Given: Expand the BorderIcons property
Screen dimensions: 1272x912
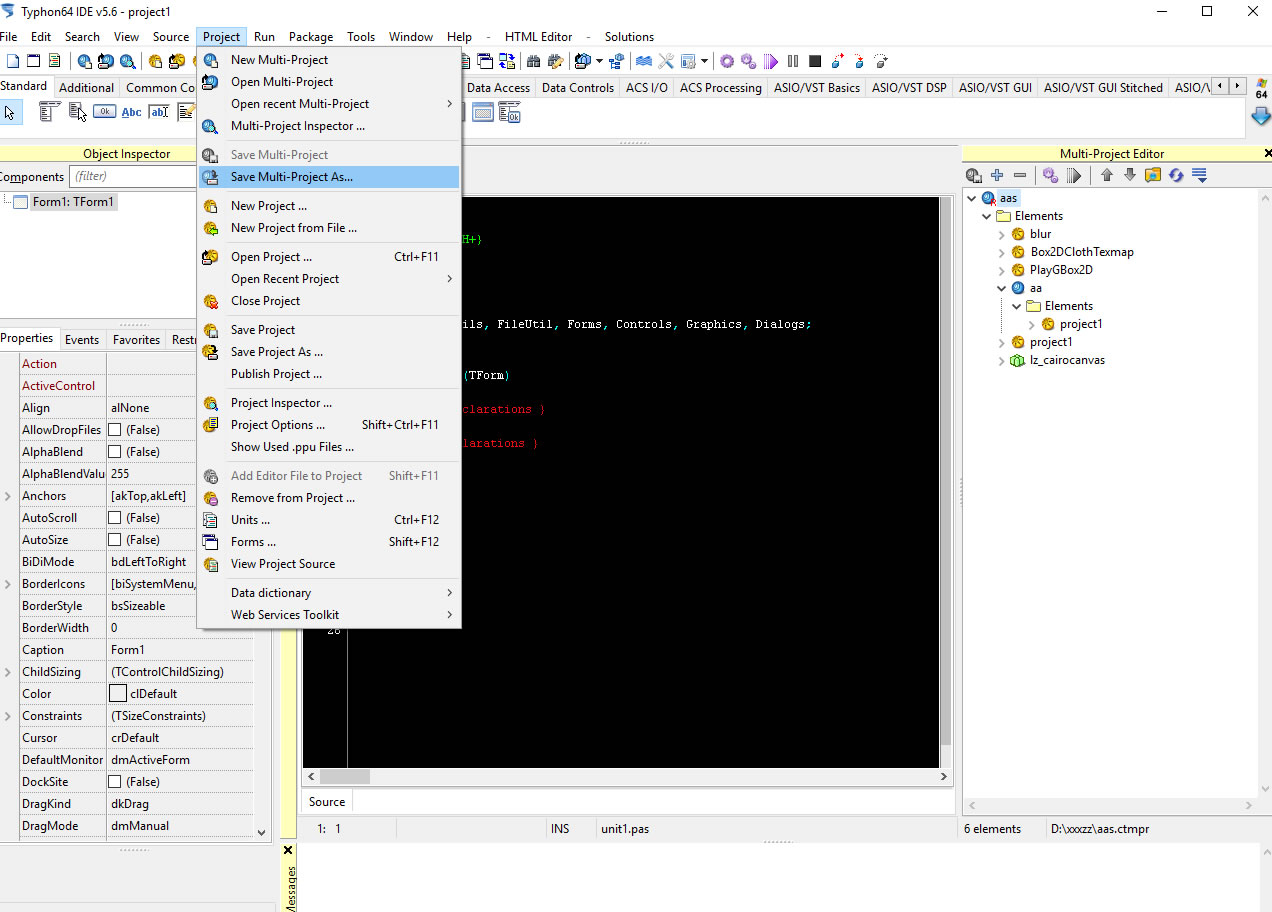Looking at the screenshot, I should pyautogui.click(x=8, y=584).
